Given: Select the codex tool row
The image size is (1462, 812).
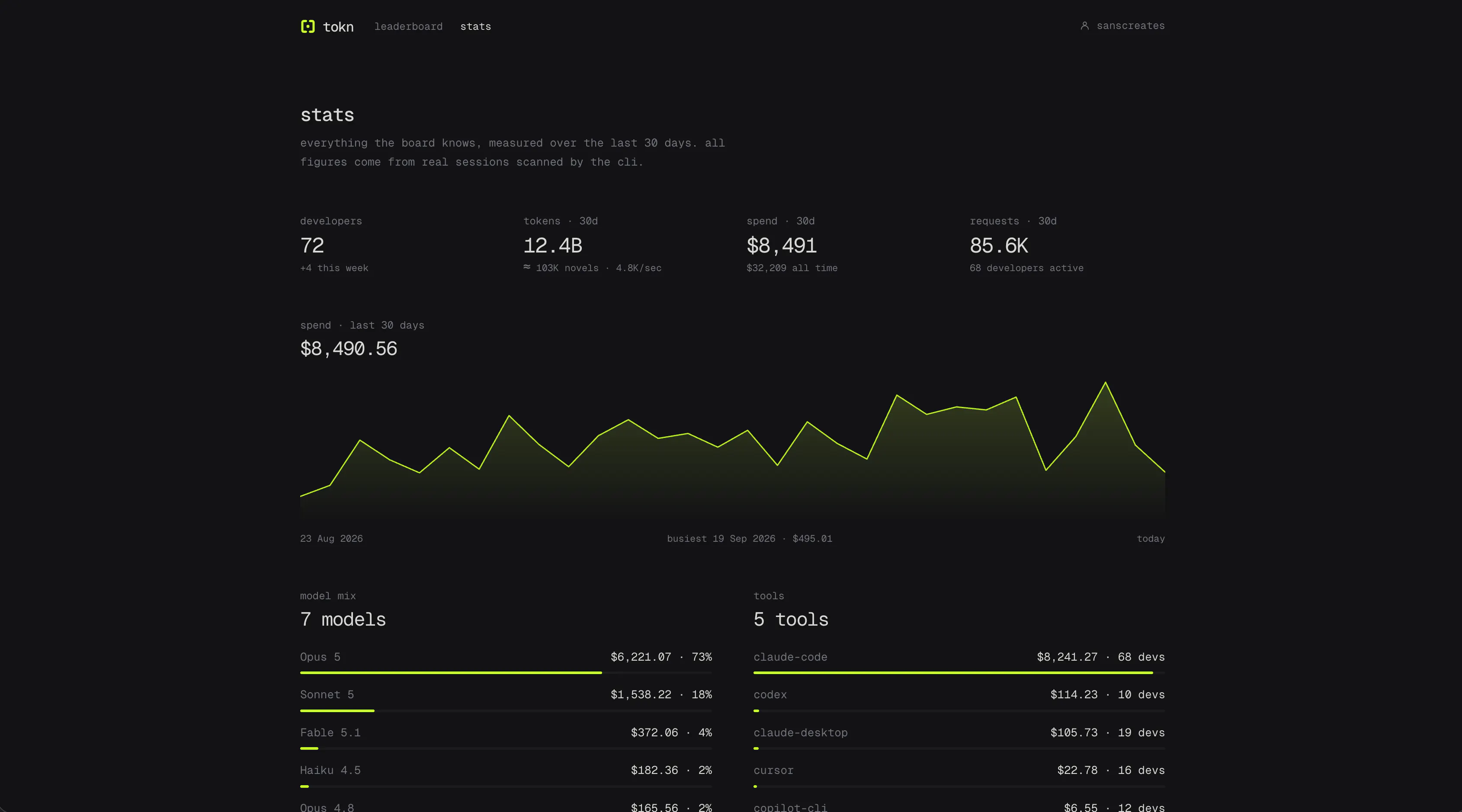Looking at the screenshot, I should (x=959, y=700).
